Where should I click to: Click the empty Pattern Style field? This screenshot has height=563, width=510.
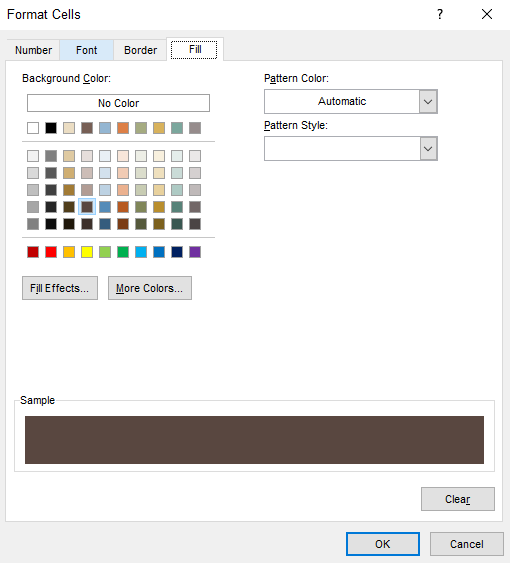(342, 148)
